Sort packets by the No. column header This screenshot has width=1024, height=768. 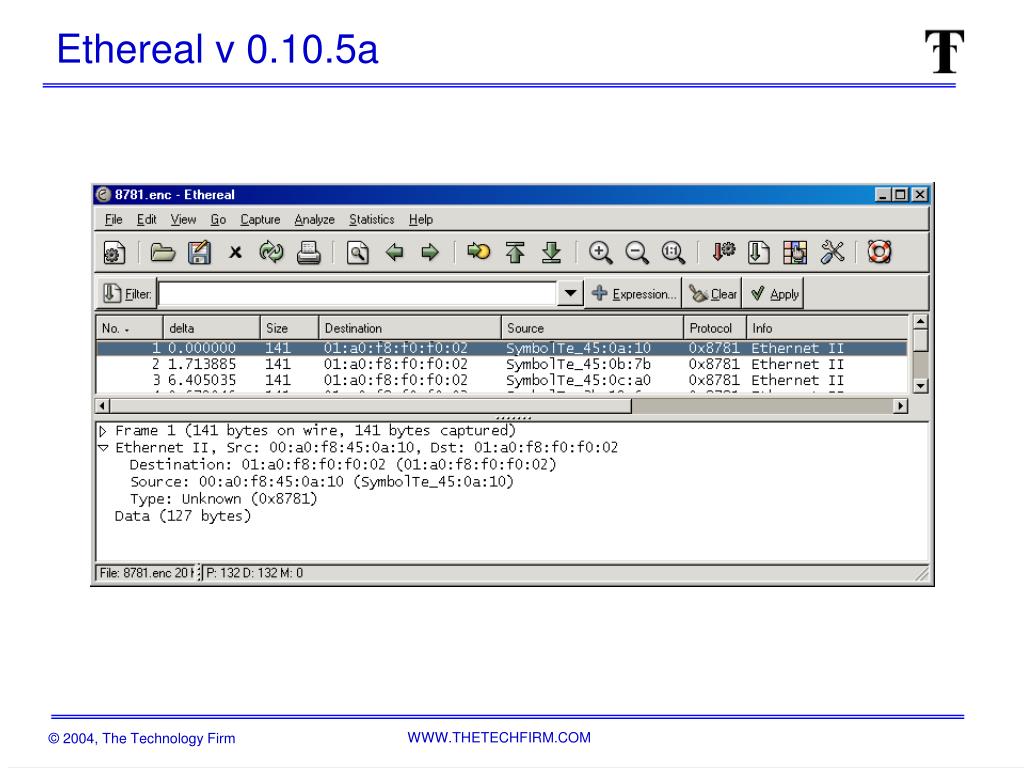129,328
